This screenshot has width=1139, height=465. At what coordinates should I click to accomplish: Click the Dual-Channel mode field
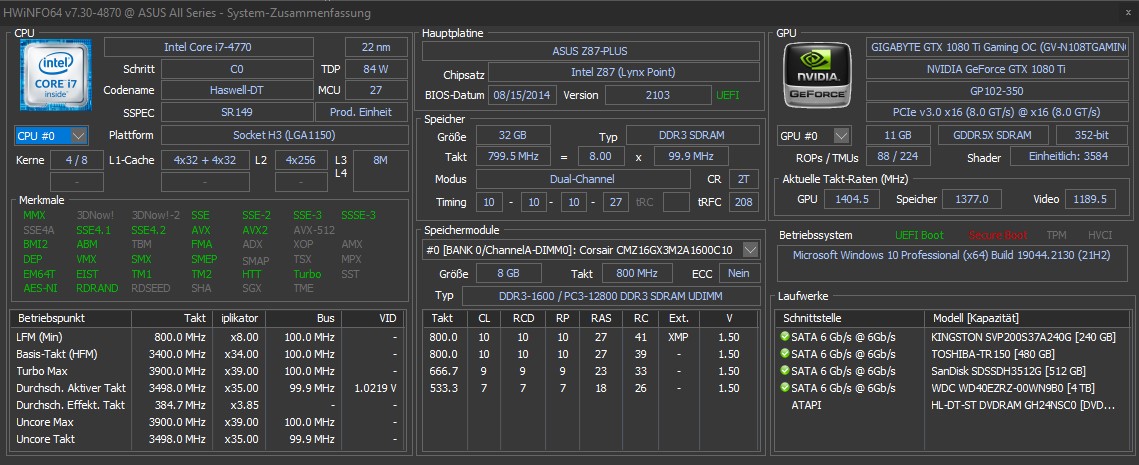(x=583, y=179)
